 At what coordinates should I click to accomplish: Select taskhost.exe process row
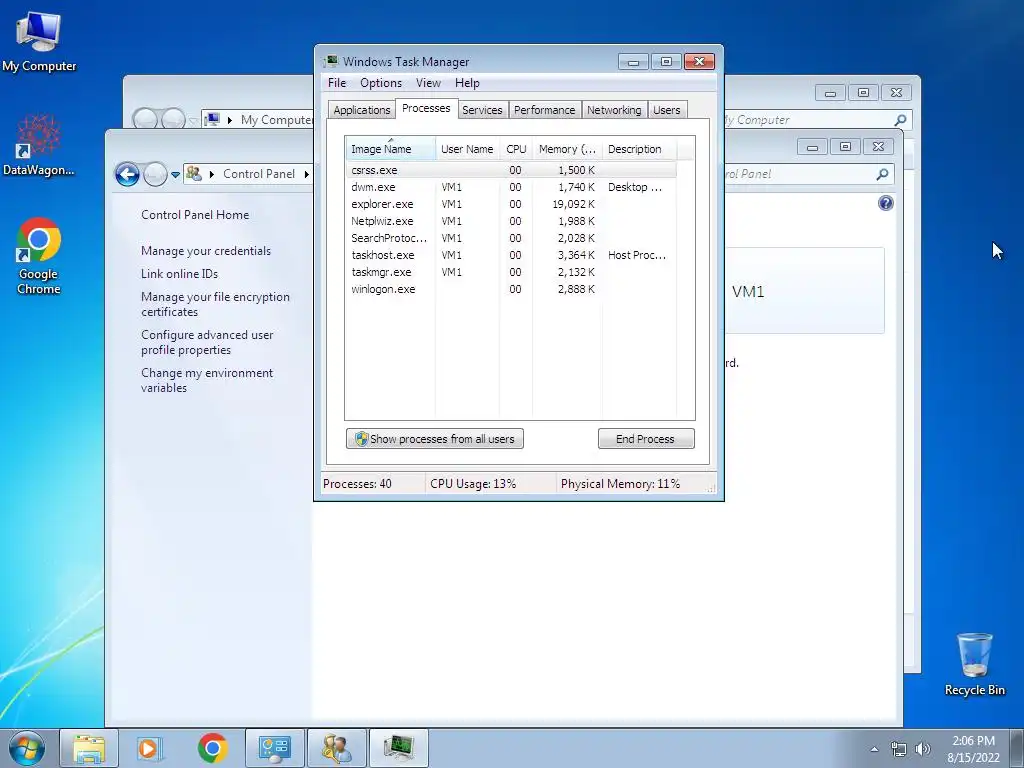coord(511,255)
